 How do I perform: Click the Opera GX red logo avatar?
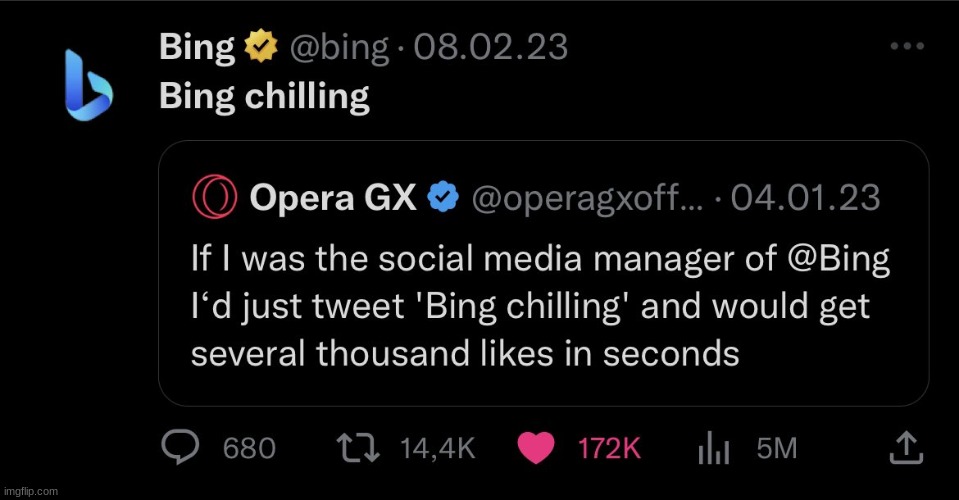tap(215, 197)
